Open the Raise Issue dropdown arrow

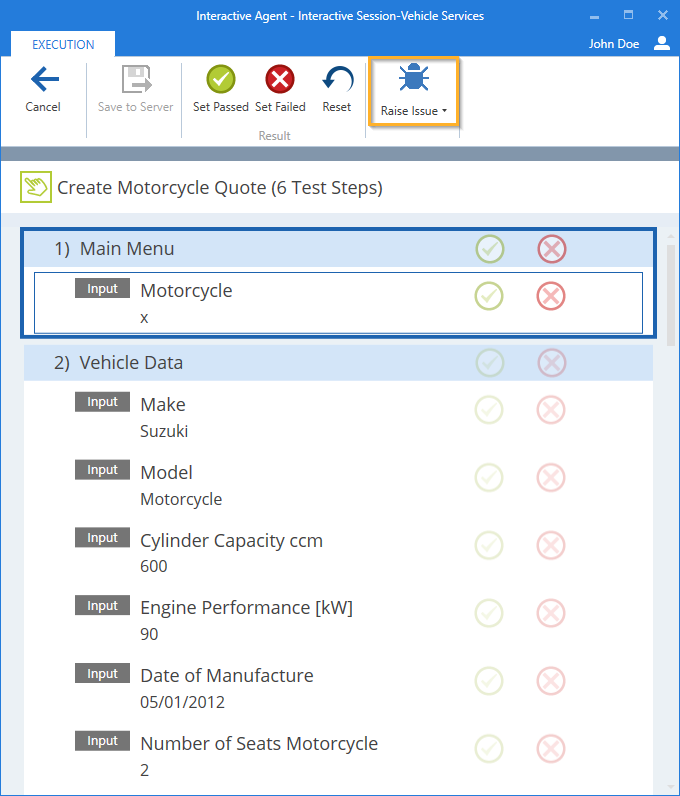pos(444,111)
